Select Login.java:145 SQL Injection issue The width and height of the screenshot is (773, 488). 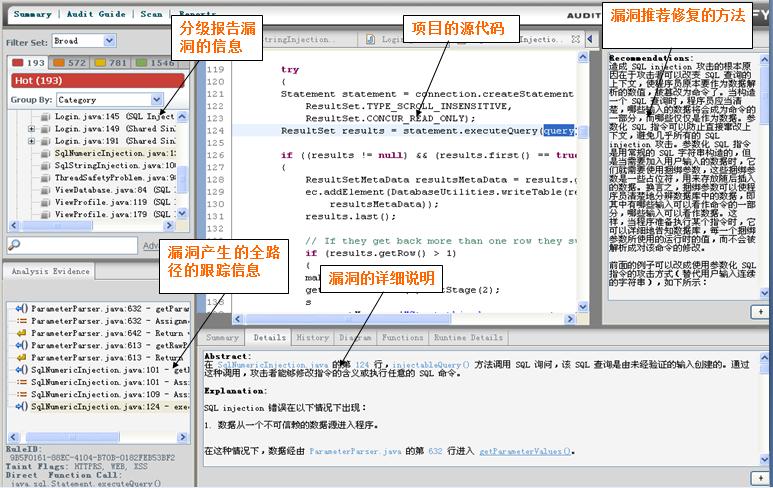[x=114, y=116]
